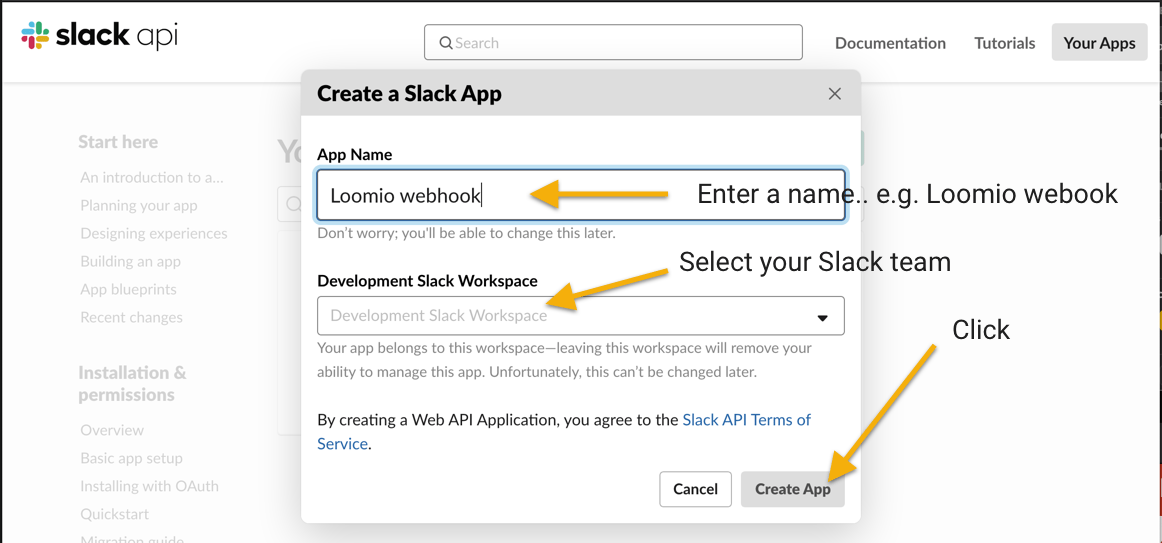Click the Create App button
Screen dimensions: 1162x543
pos(792,489)
